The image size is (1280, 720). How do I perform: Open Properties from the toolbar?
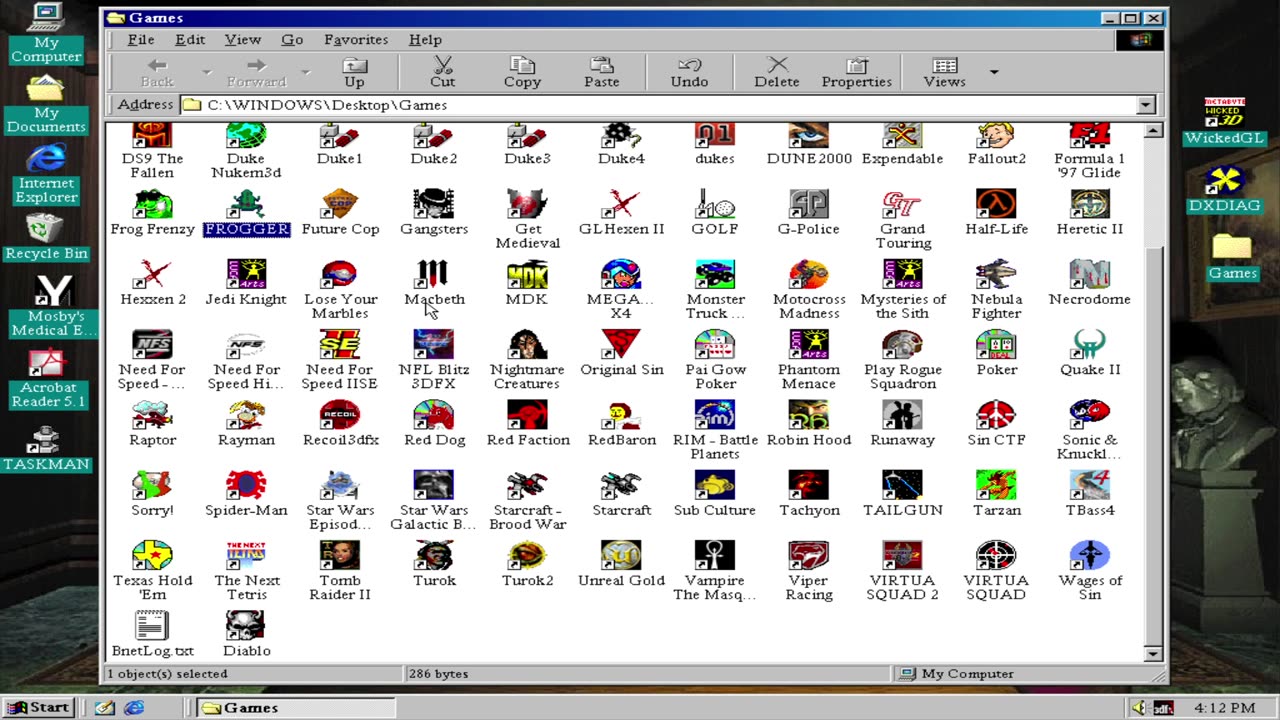(x=856, y=72)
